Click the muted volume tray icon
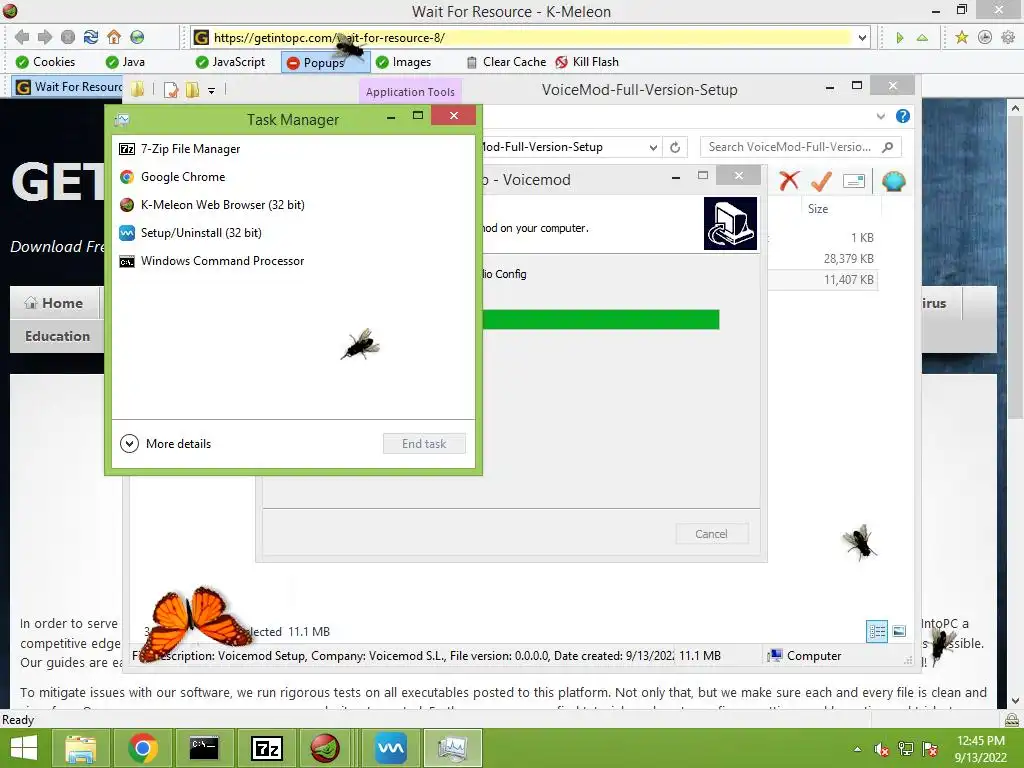Screen dimensions: 1024x768 tap(881, 749)
